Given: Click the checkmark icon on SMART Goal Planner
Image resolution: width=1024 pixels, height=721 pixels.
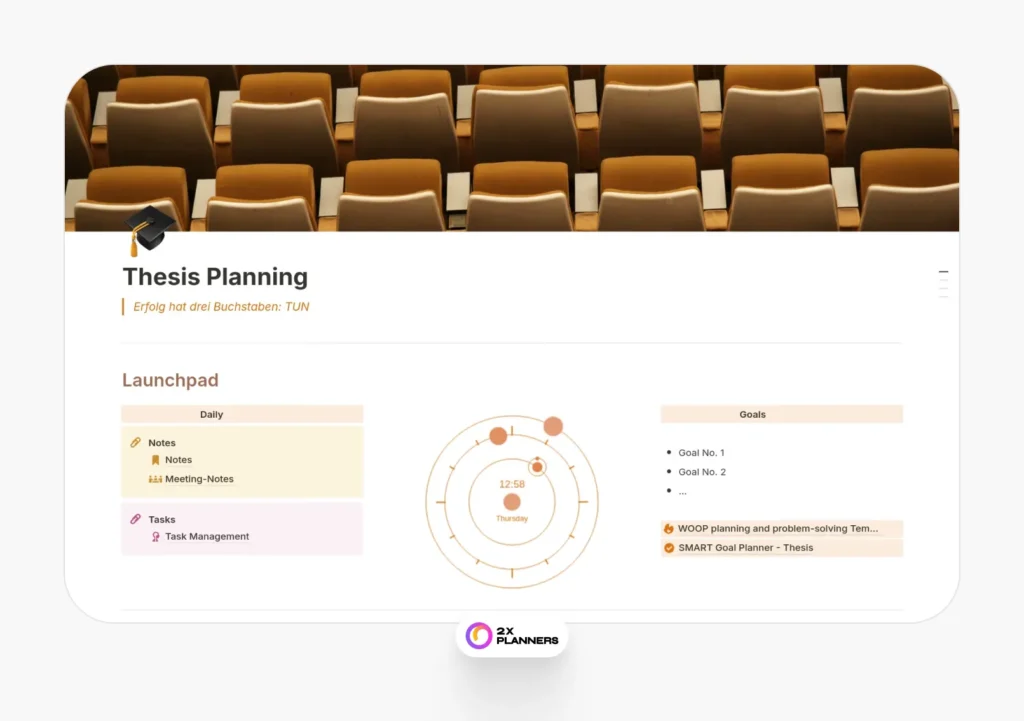Looking at the screenshot, I should [667, 547].
